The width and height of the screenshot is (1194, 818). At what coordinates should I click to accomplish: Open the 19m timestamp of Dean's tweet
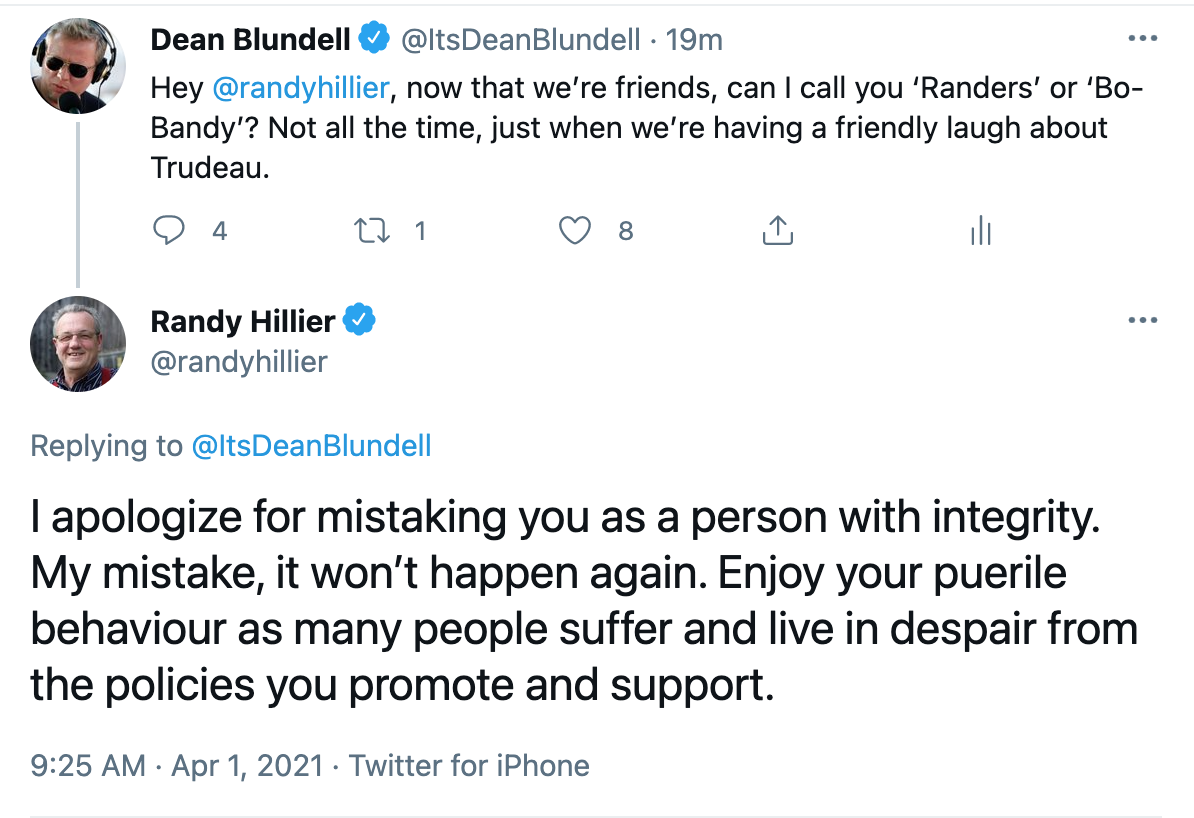[694, 40]
